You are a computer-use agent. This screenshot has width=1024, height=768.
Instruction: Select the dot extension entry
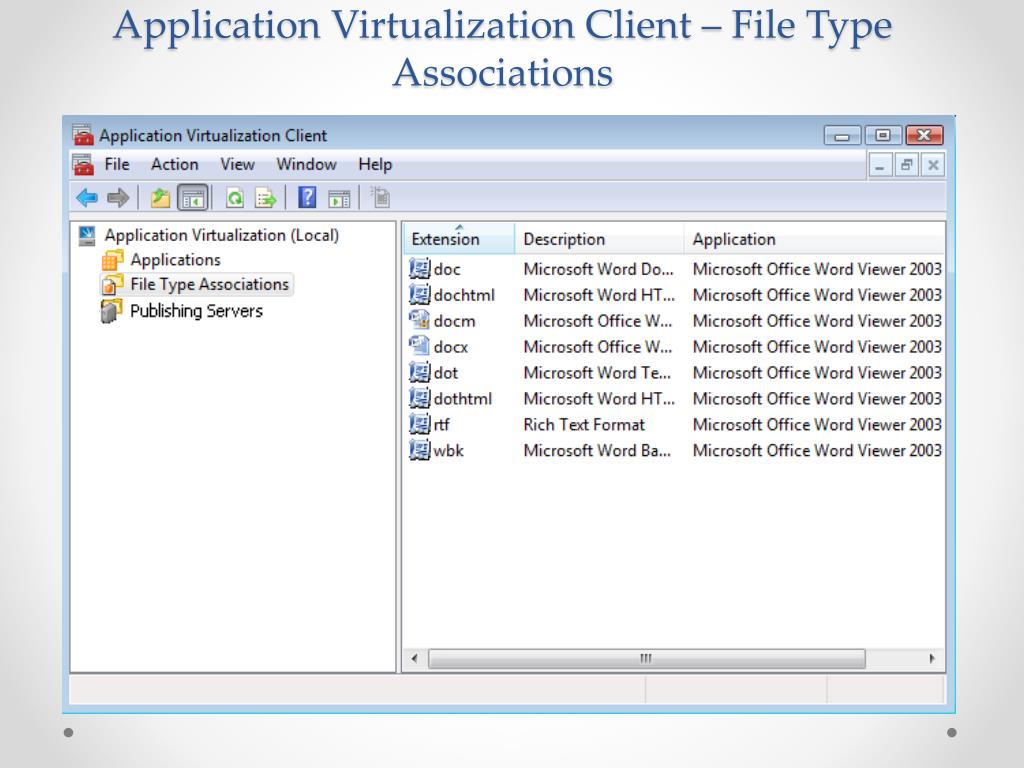[446, 373]
